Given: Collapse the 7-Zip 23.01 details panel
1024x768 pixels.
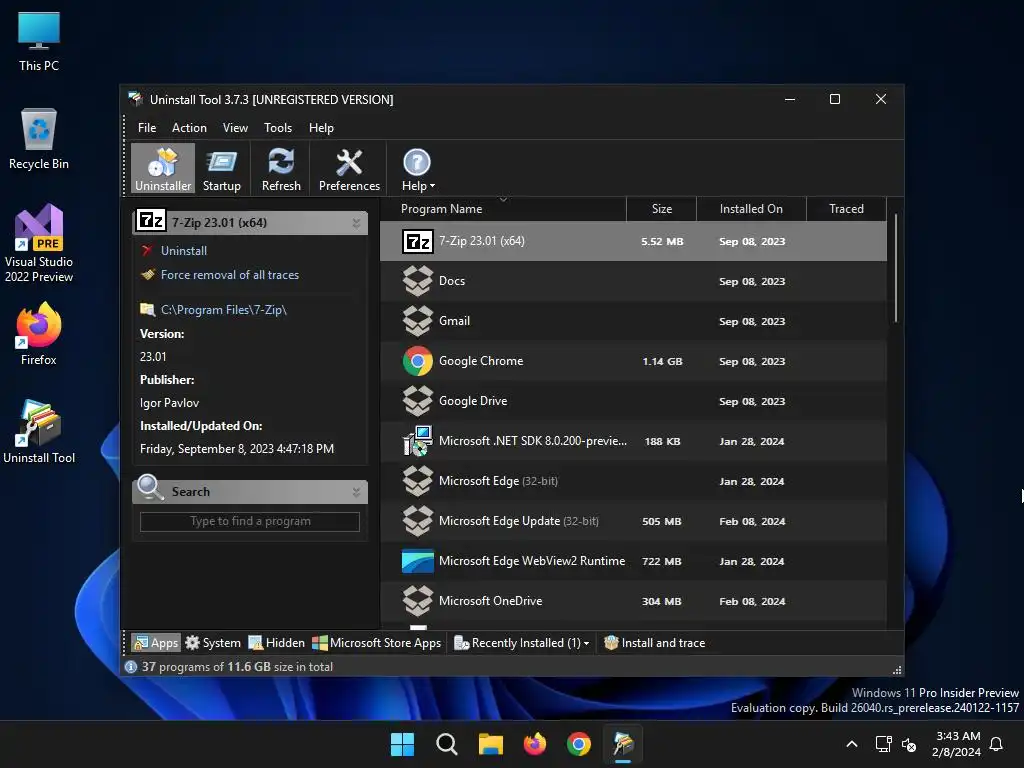Looking at the screenshot, I should click(356, 223).
